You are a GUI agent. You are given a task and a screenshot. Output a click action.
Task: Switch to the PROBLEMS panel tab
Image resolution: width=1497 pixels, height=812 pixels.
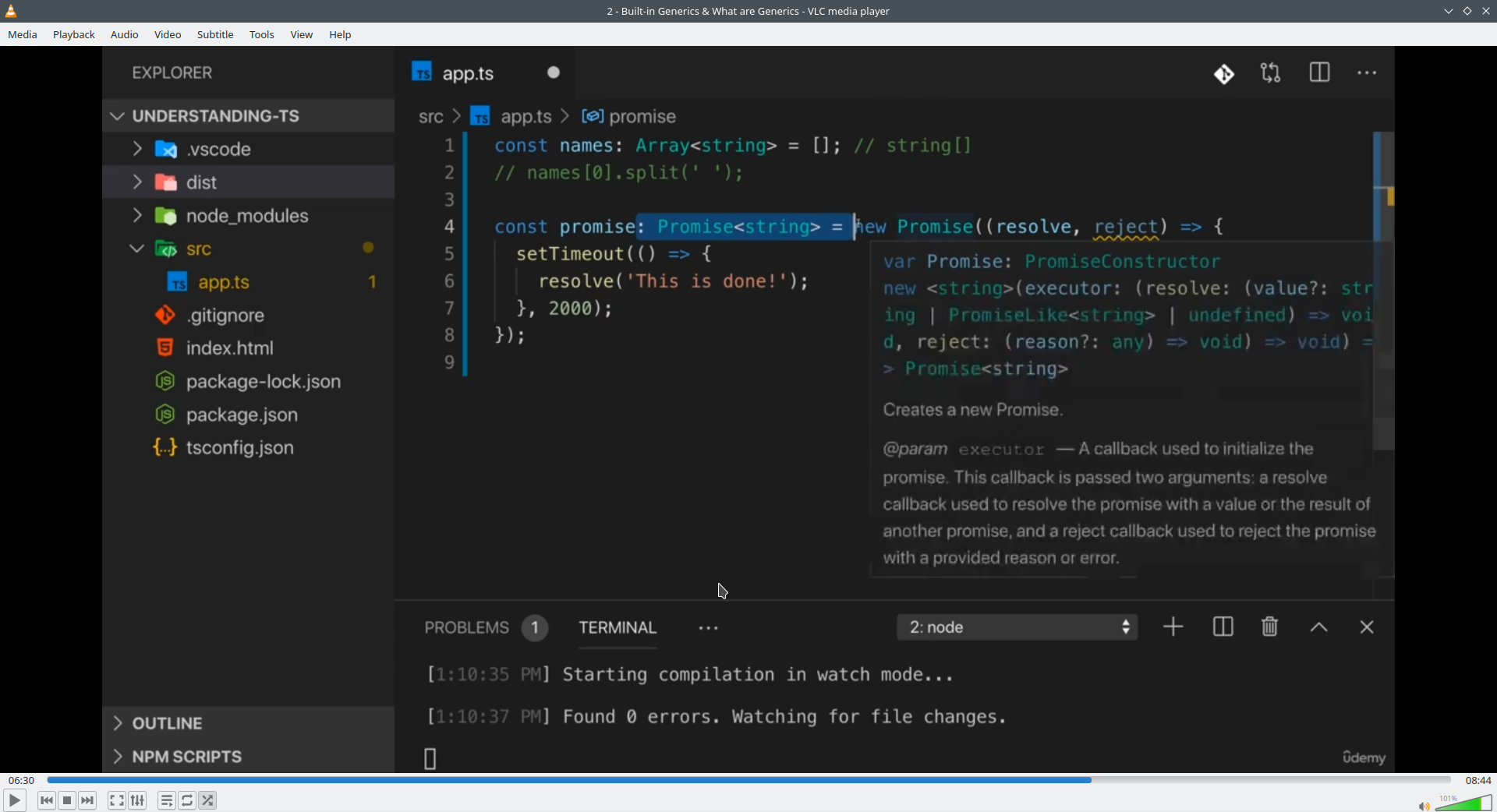[x=486, y=628]
